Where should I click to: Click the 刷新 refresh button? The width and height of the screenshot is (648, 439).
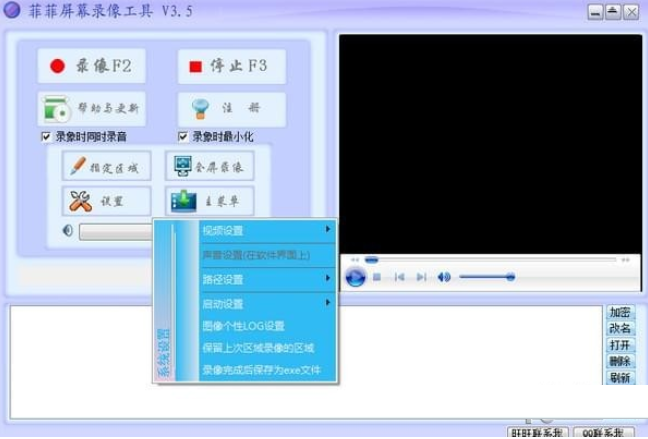tap(620, 377)
